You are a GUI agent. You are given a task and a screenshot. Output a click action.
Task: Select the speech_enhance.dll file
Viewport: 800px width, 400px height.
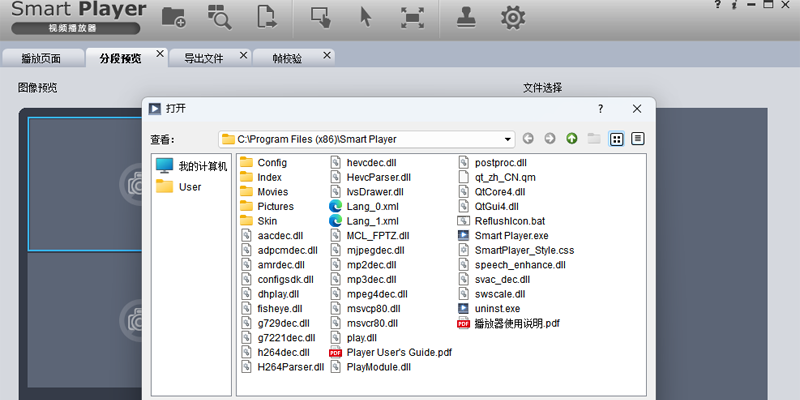(512, 265)
